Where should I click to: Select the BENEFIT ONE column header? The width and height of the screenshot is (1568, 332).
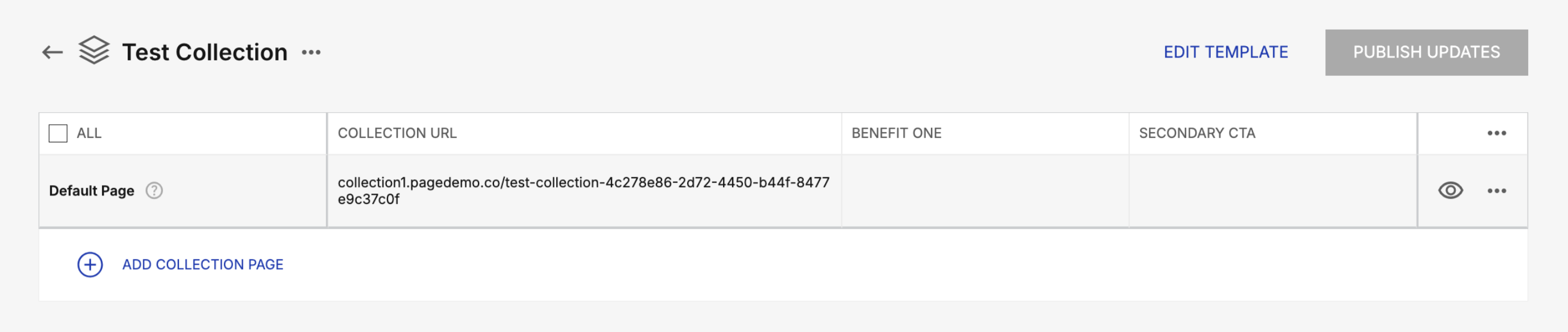pos(896,133)
